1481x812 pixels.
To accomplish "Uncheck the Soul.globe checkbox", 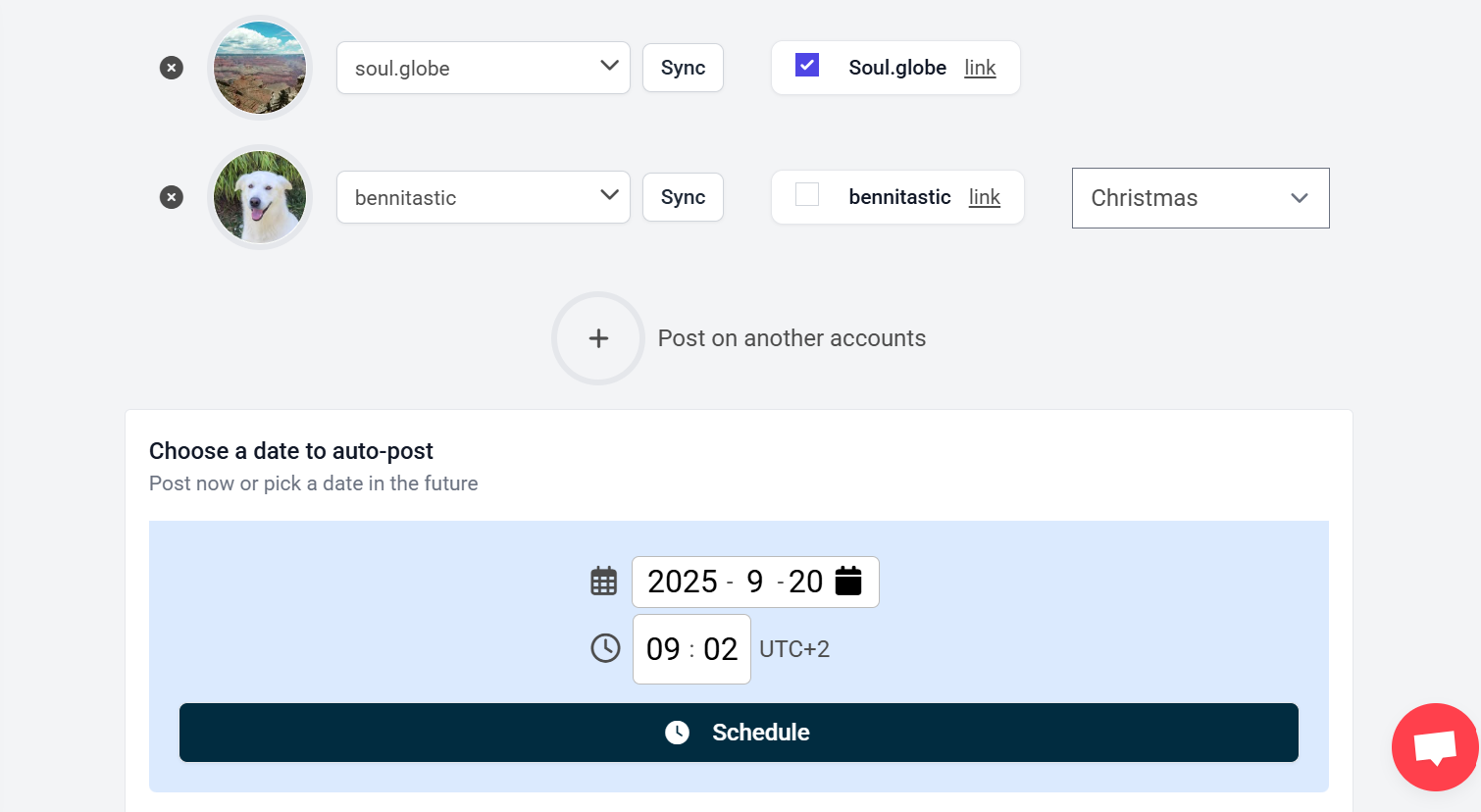I will click(807, 65).
